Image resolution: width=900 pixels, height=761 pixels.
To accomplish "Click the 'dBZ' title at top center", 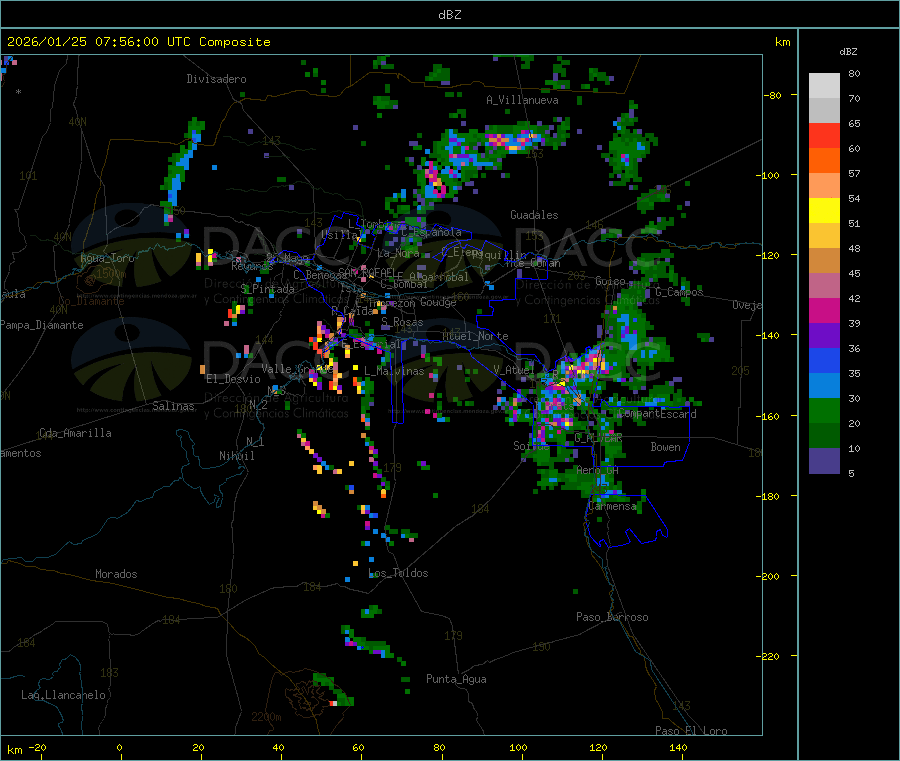I will point(449,15).
